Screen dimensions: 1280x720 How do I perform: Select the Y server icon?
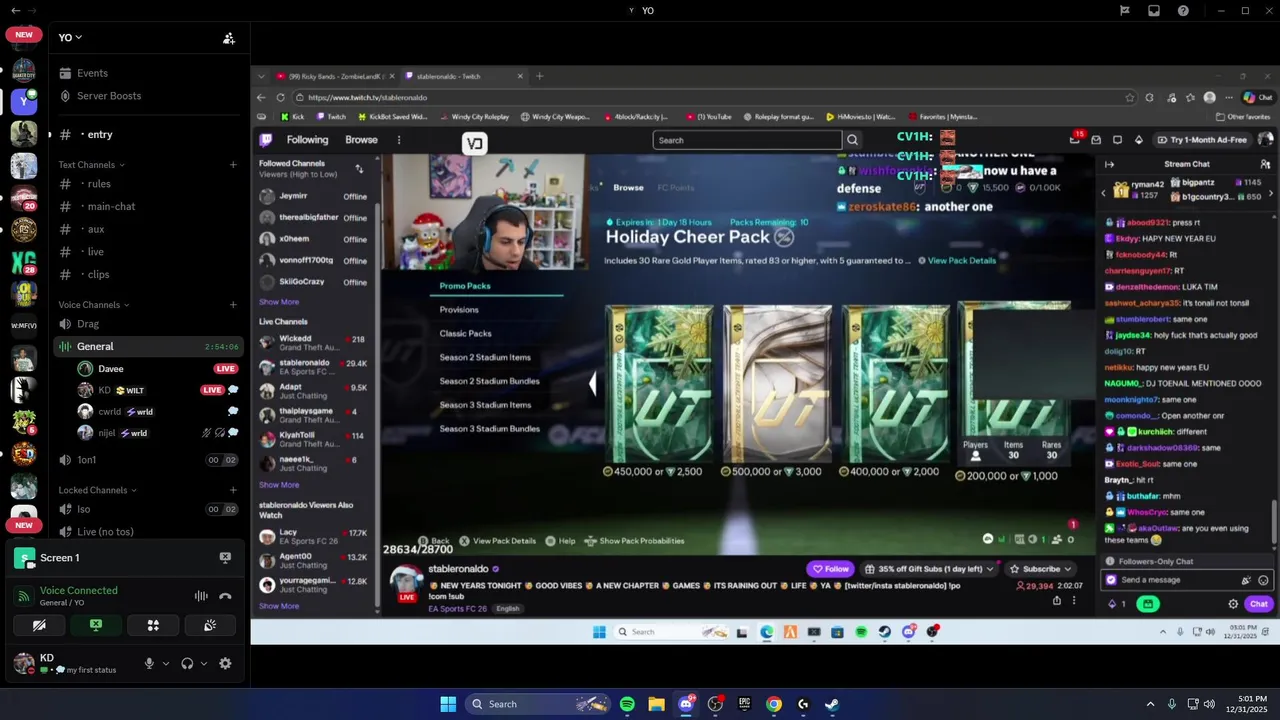(24, 102)
